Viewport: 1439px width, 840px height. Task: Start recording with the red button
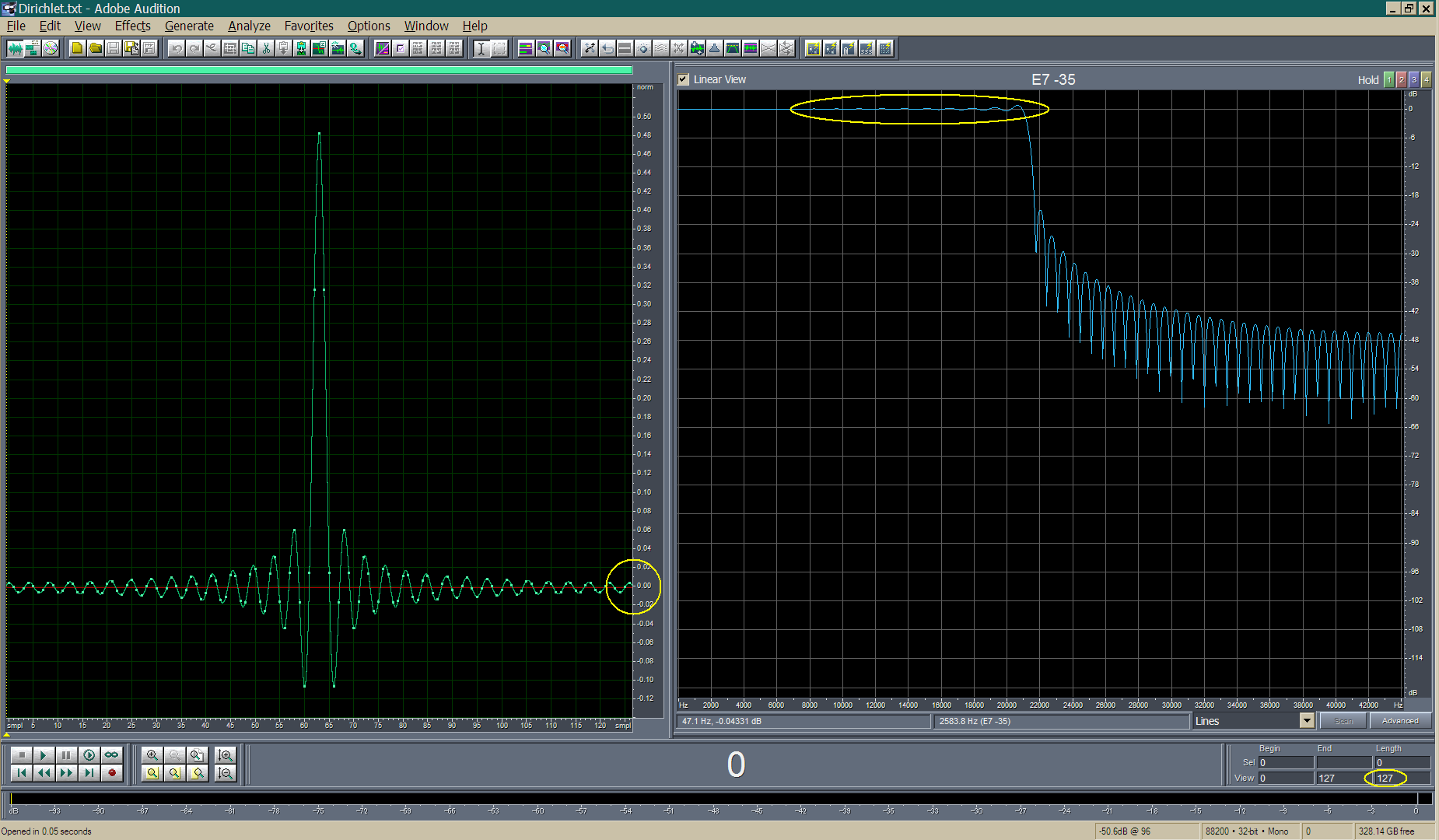coord(111,773)
